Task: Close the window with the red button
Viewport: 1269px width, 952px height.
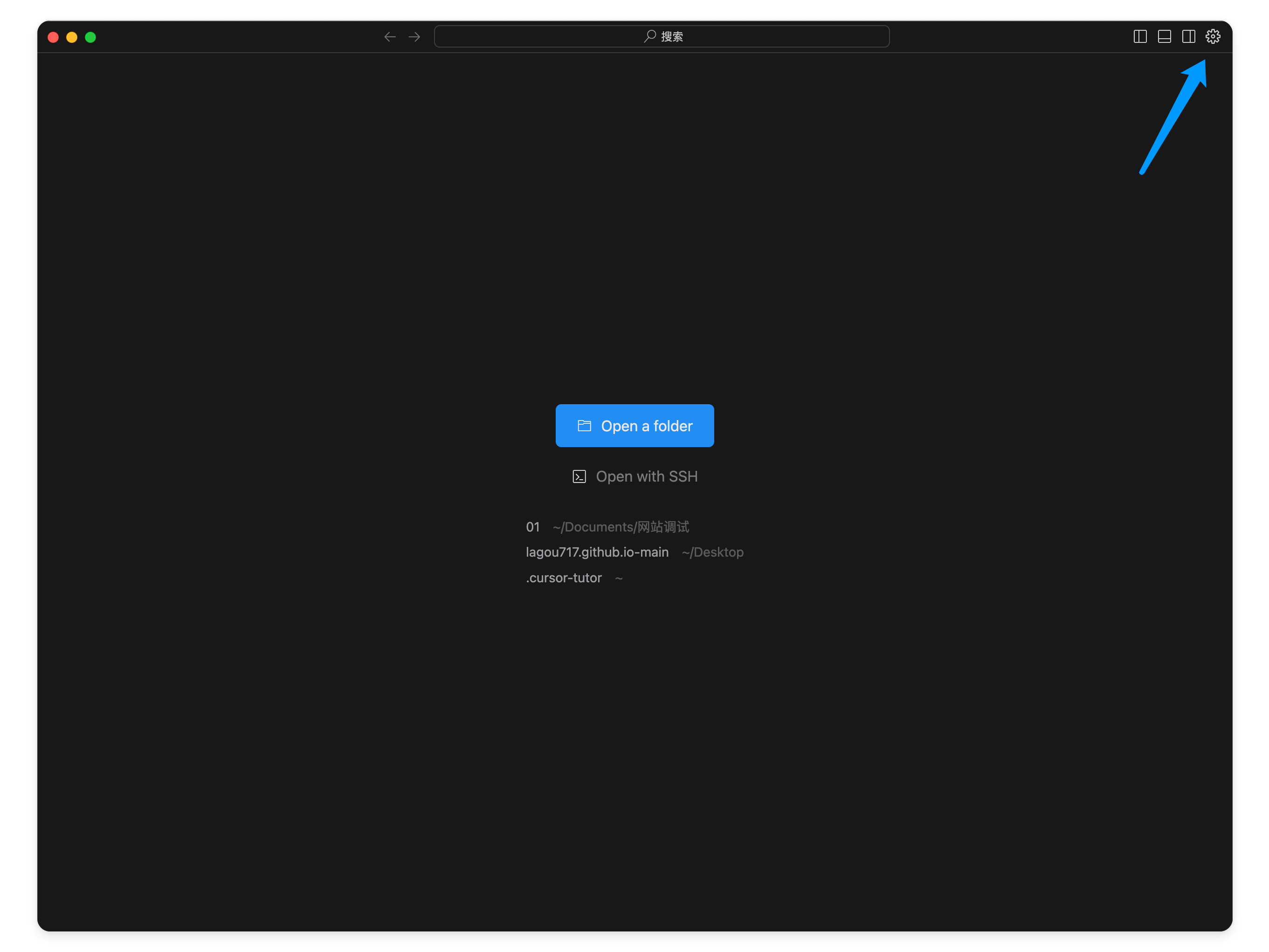Action: [x=53, y=37]
